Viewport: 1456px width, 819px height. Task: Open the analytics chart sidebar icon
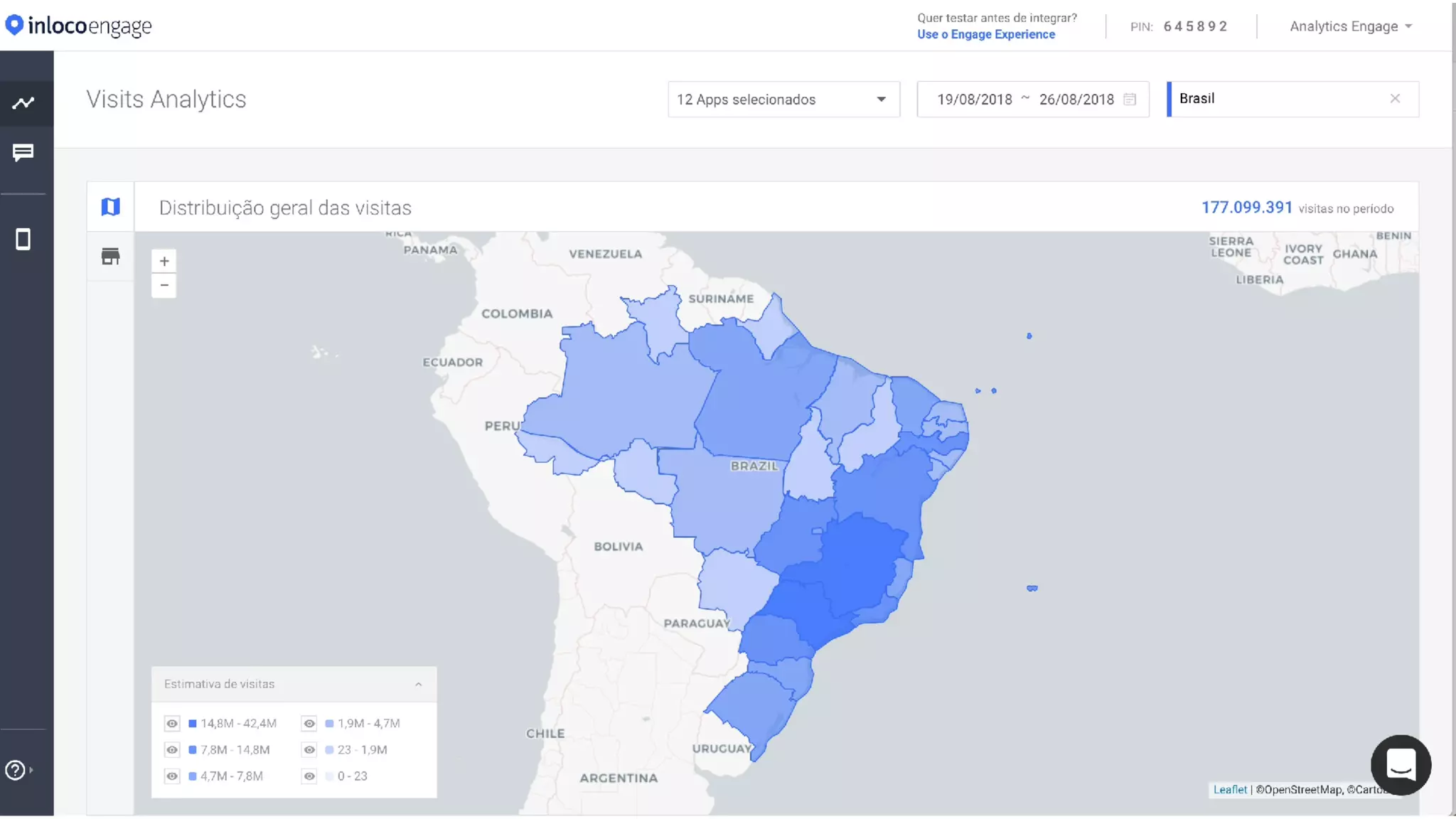[23, 103]
